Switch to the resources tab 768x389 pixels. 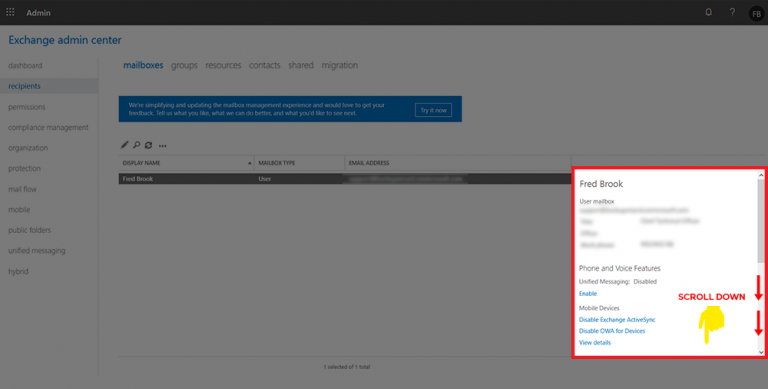[223, 65]
